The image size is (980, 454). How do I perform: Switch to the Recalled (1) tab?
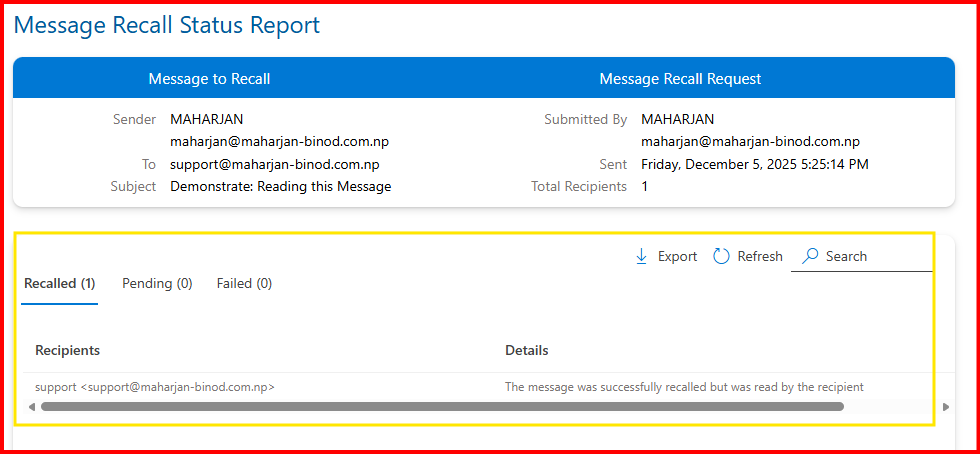(60, 284)
